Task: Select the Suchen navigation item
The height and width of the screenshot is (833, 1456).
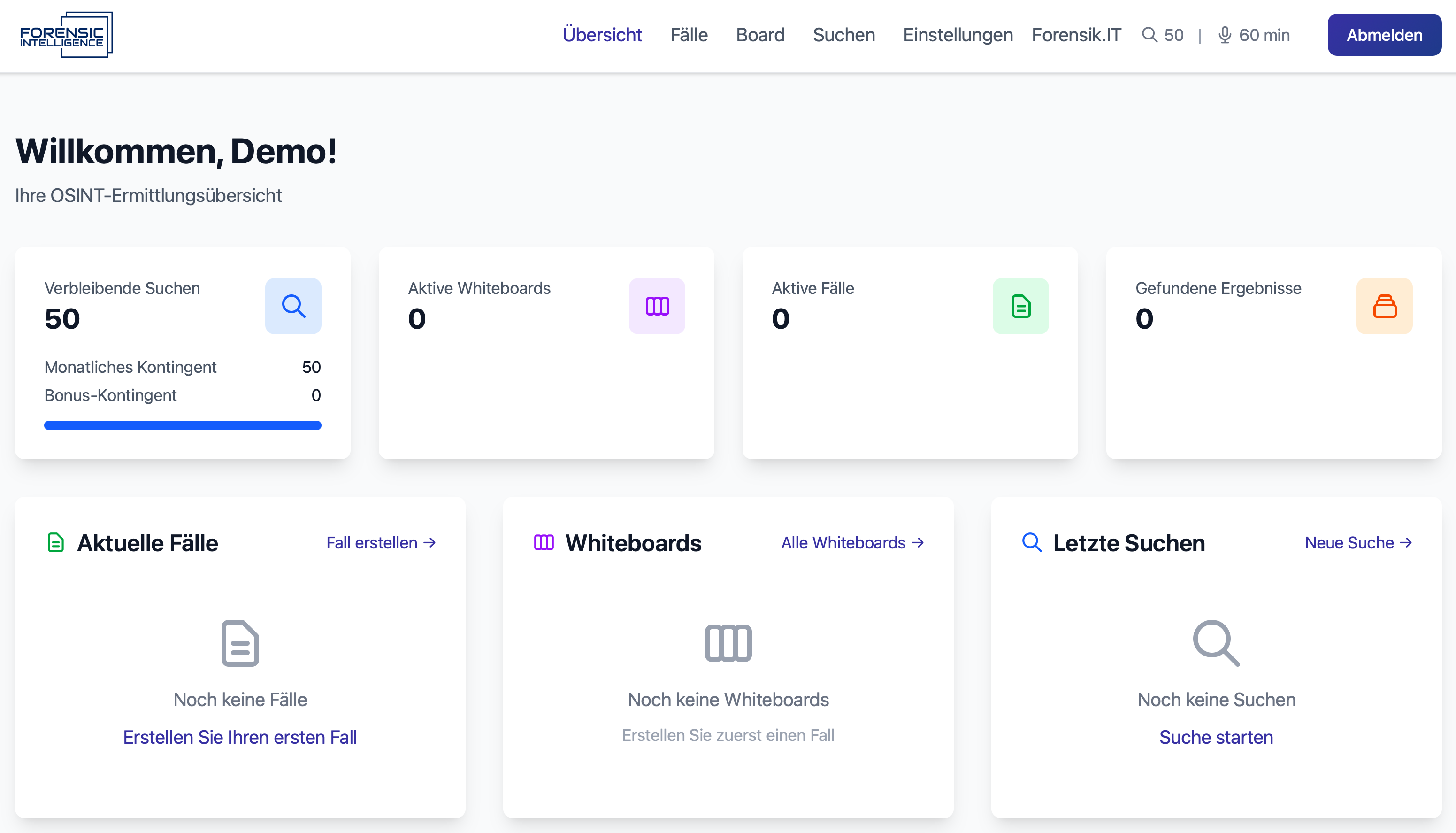Action: pos(843,35)
